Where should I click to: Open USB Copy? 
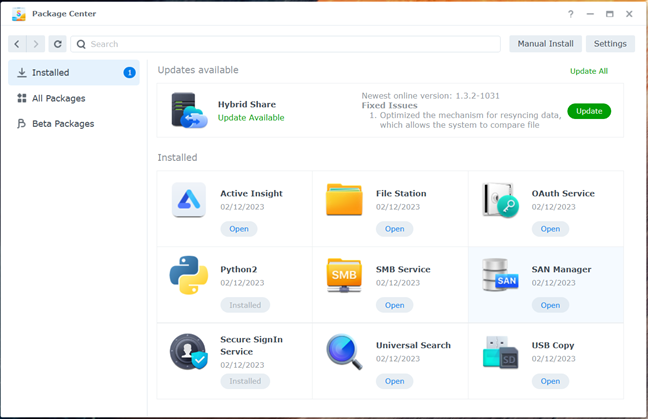(x=550, y=381)
